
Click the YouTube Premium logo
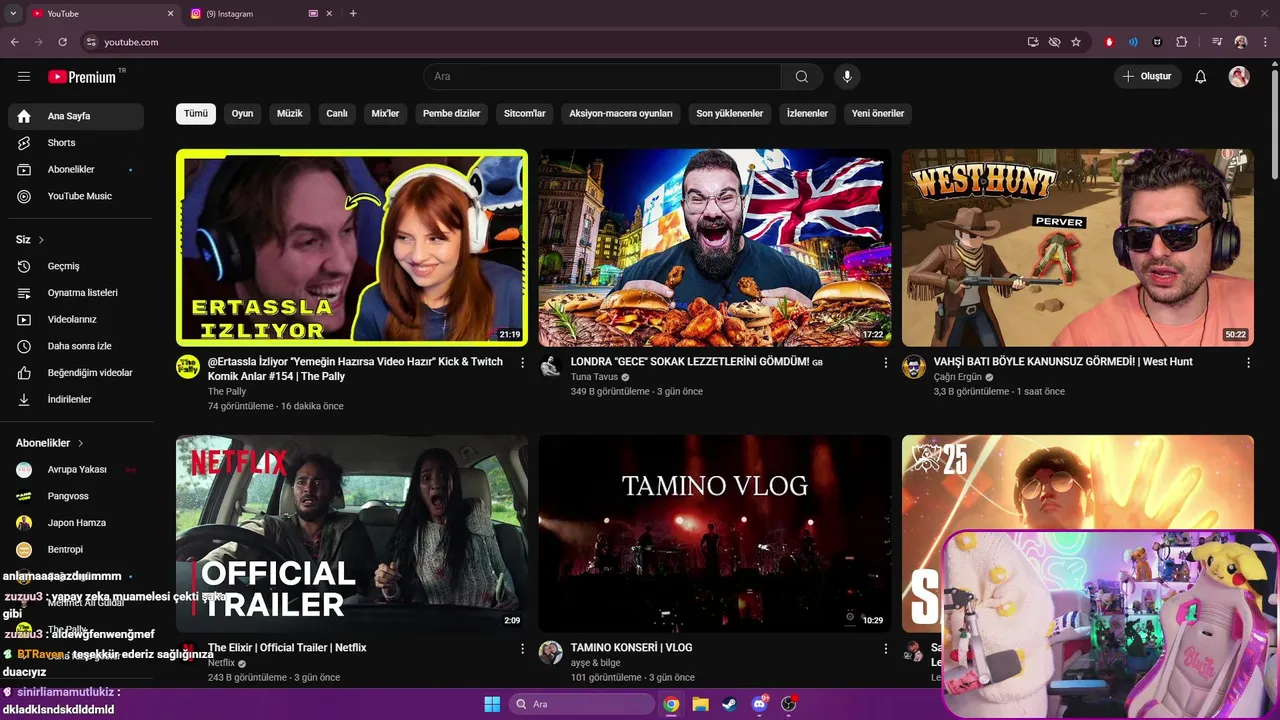[x=82, y=77]
